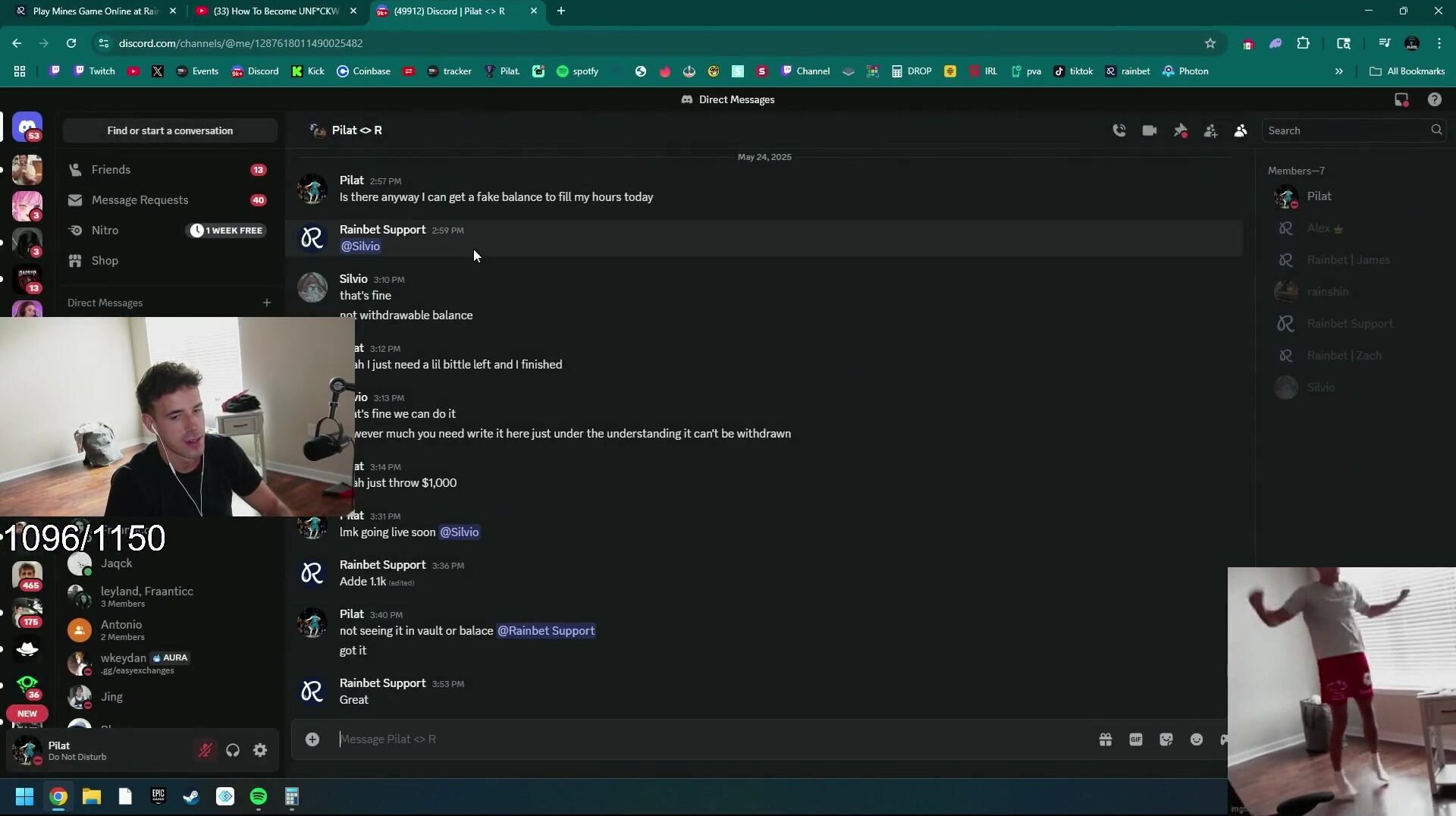The height and width of the screenshot is (816, 1456).
Task: Open the GIF picker
Action: click(x=1136, y=739)
